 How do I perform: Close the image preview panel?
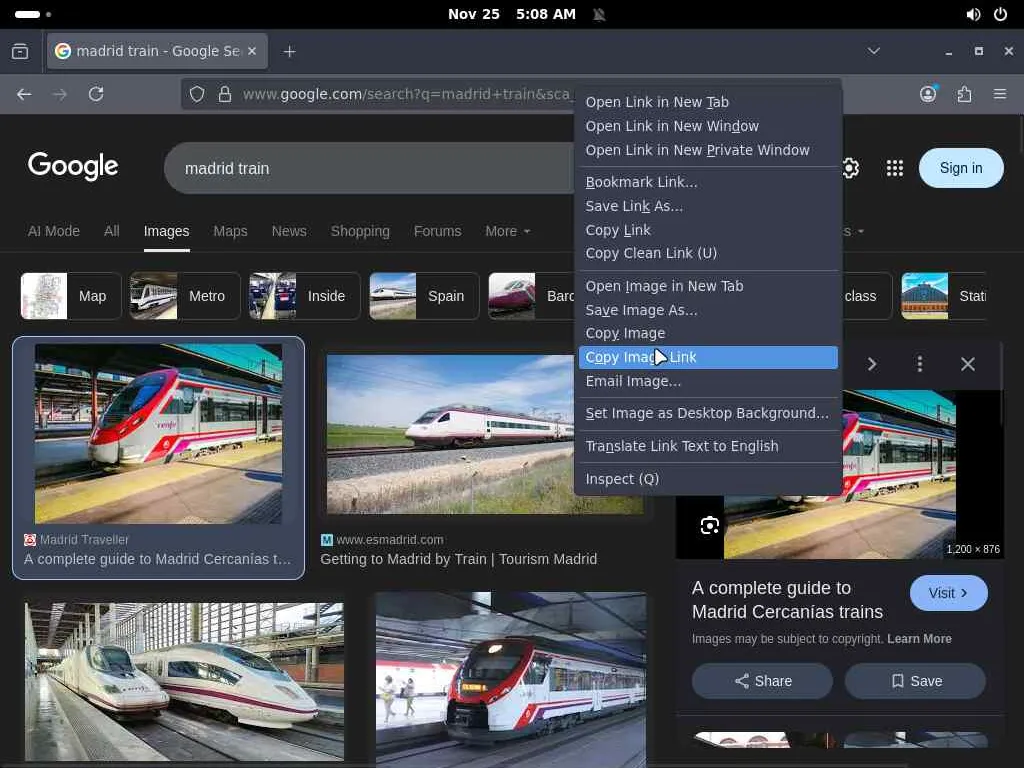click(968, 364)
